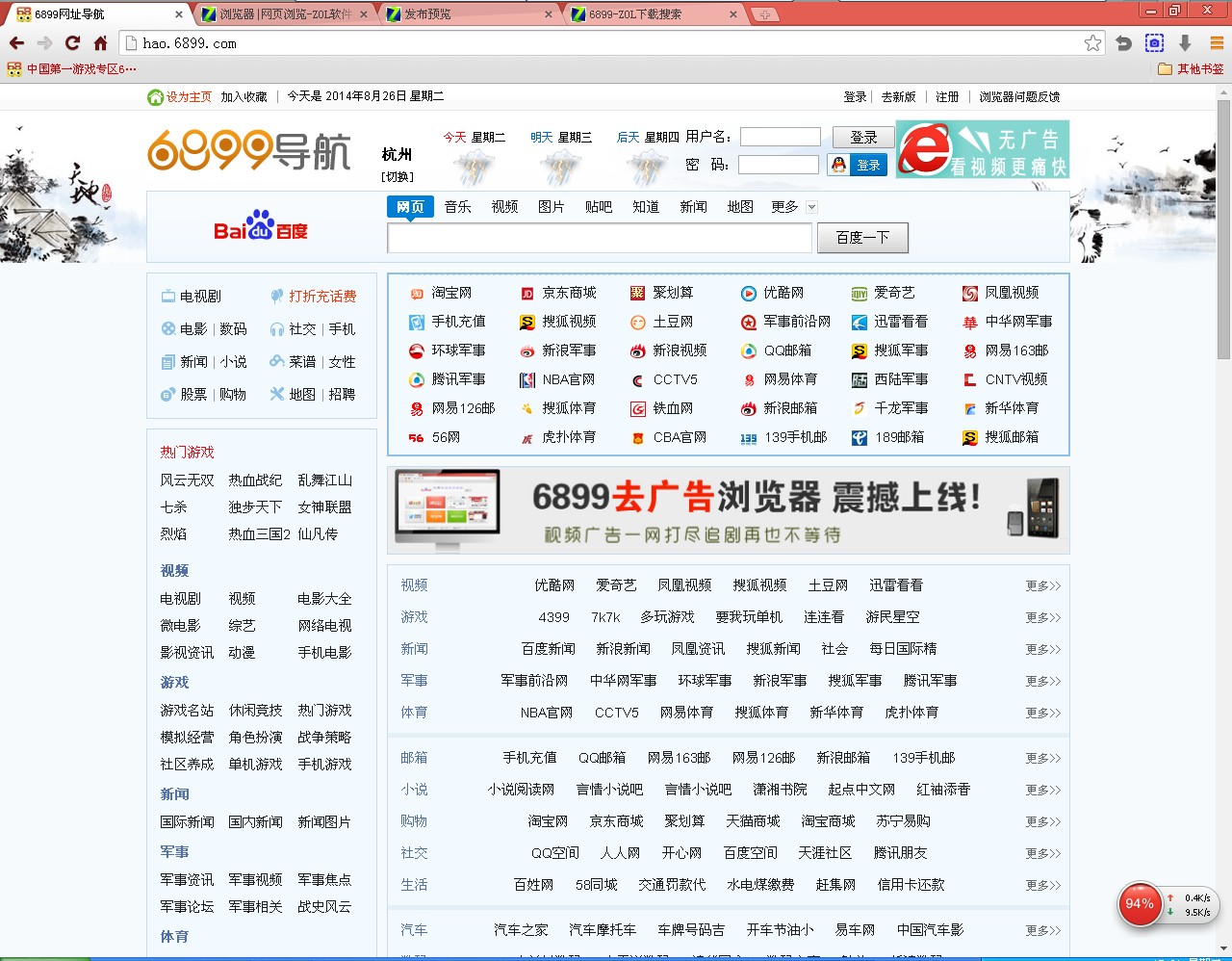Select the 网页 search tab
This screenshot has height=961, width=1232.
410,207
